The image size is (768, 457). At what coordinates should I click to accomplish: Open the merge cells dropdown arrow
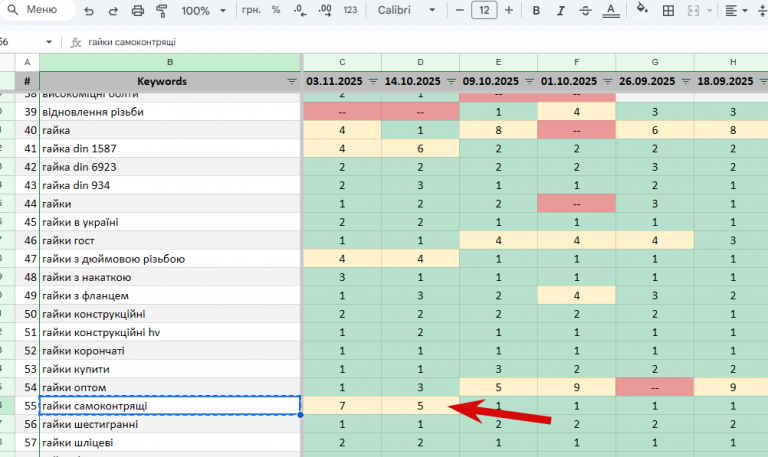pyautogui.click(x=709, y=10)
